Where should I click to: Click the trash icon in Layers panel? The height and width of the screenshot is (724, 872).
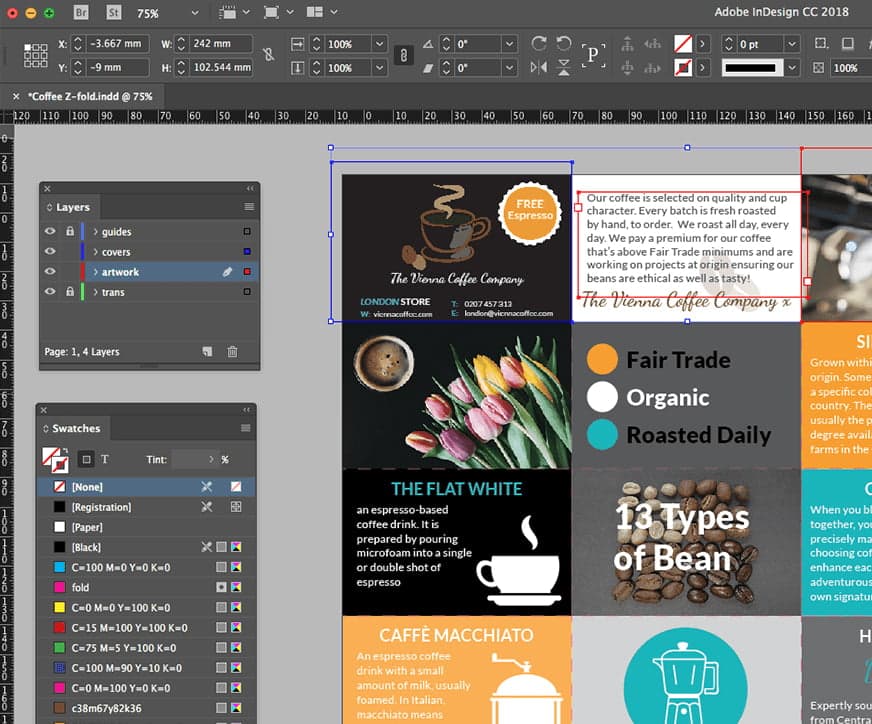click(x=232, y=351)
